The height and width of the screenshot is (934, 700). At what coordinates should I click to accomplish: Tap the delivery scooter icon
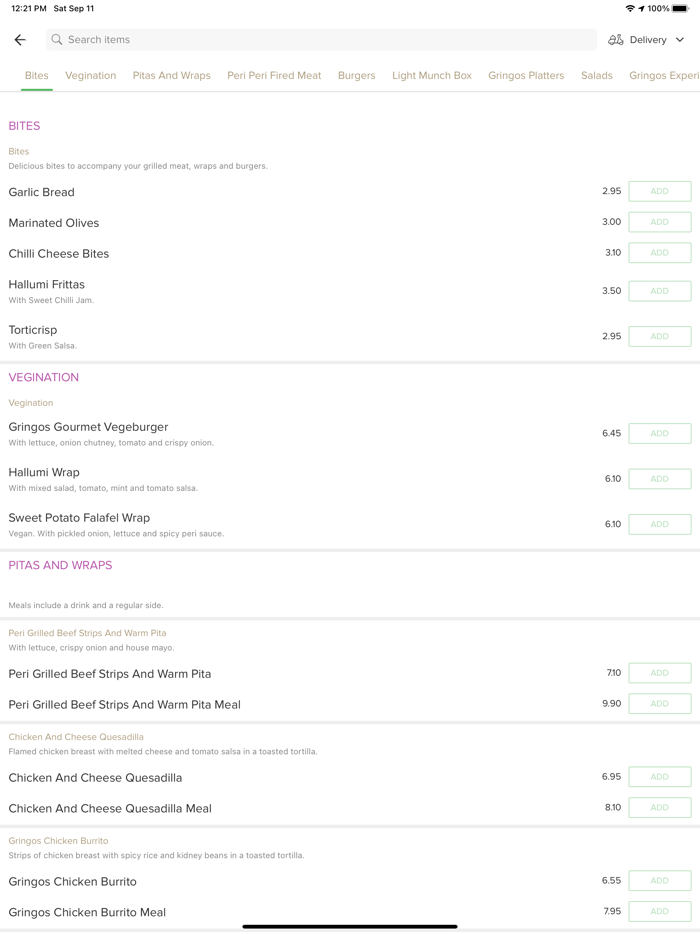(x=616, y=40)
